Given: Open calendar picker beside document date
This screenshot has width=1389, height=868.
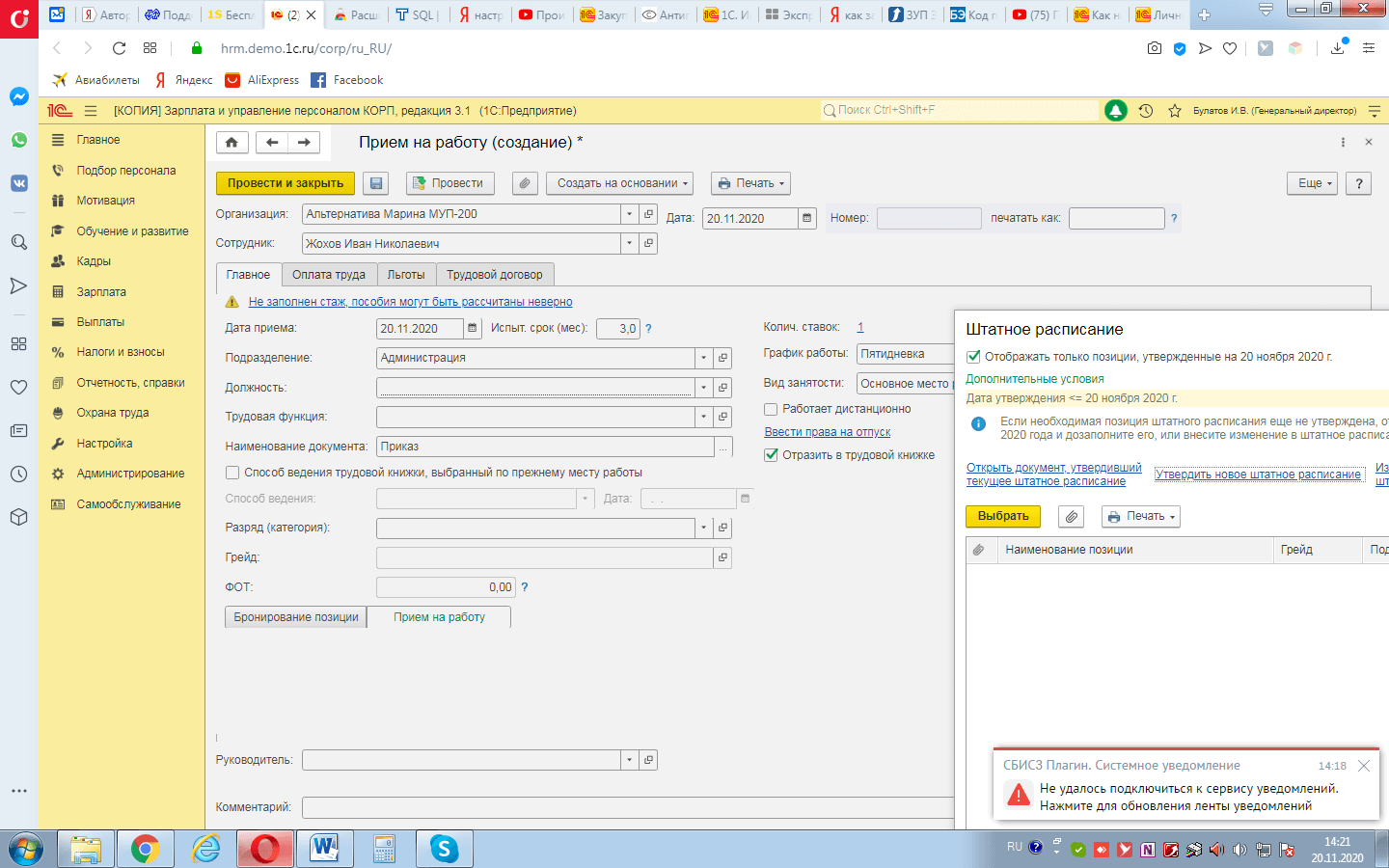Looking at the screenshot, I should click(807, 219).
